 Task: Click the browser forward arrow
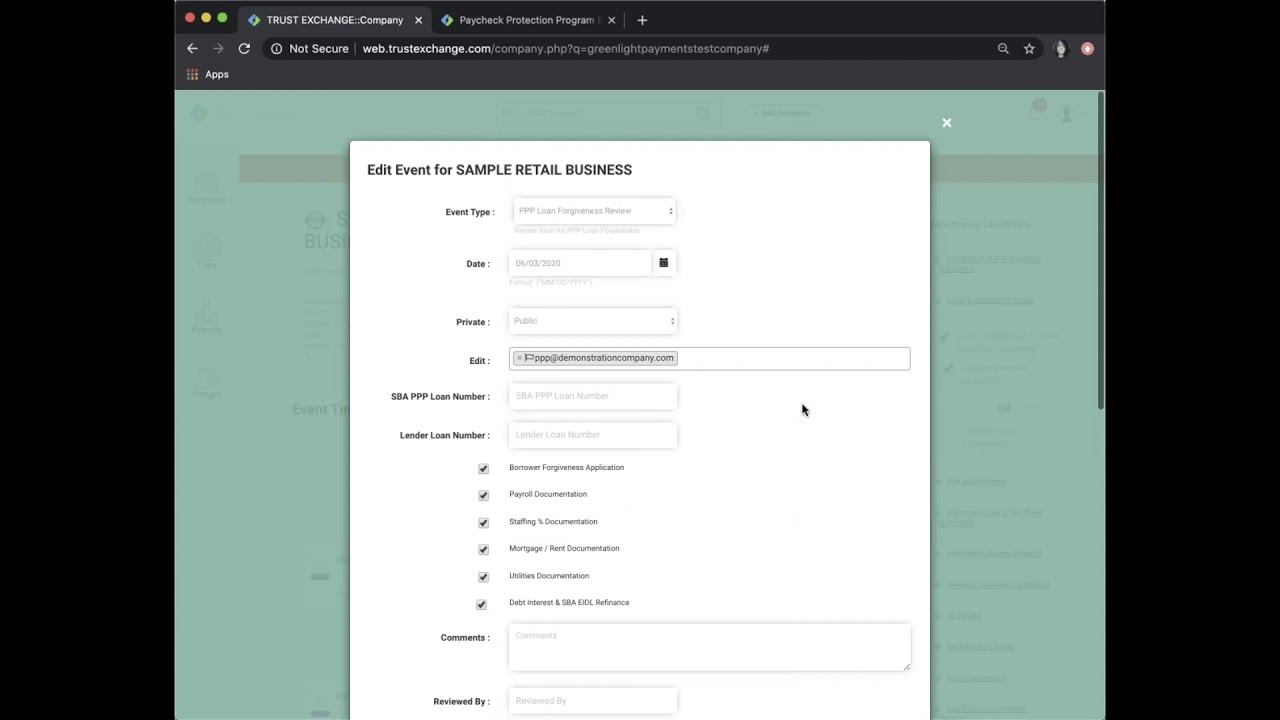[x=218, y=48]
